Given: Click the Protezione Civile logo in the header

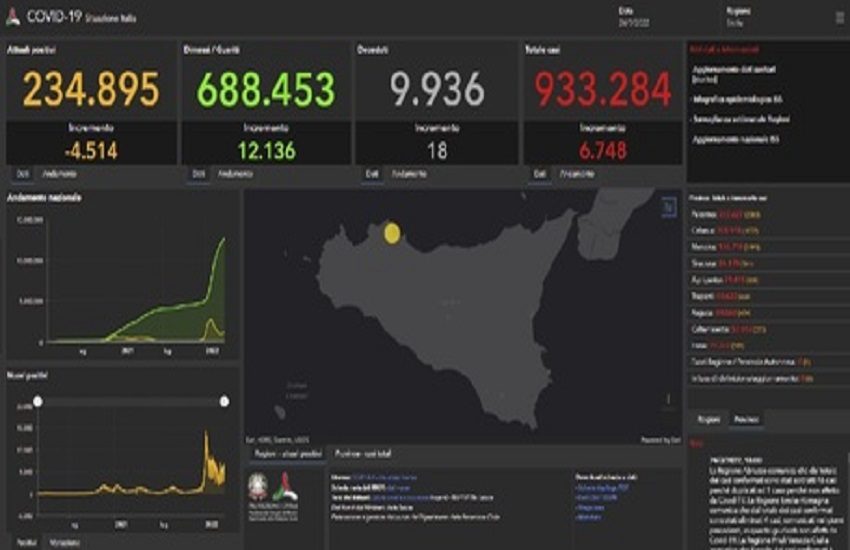Looking at the screenshot, I should pos(13,17).
